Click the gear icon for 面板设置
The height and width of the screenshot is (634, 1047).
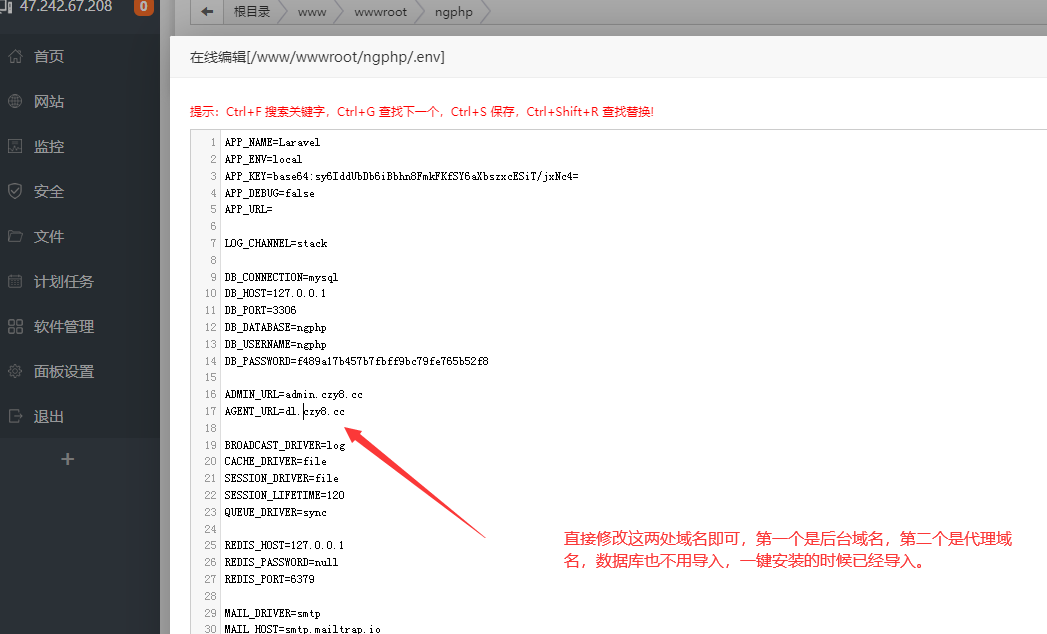click(15, 372)
